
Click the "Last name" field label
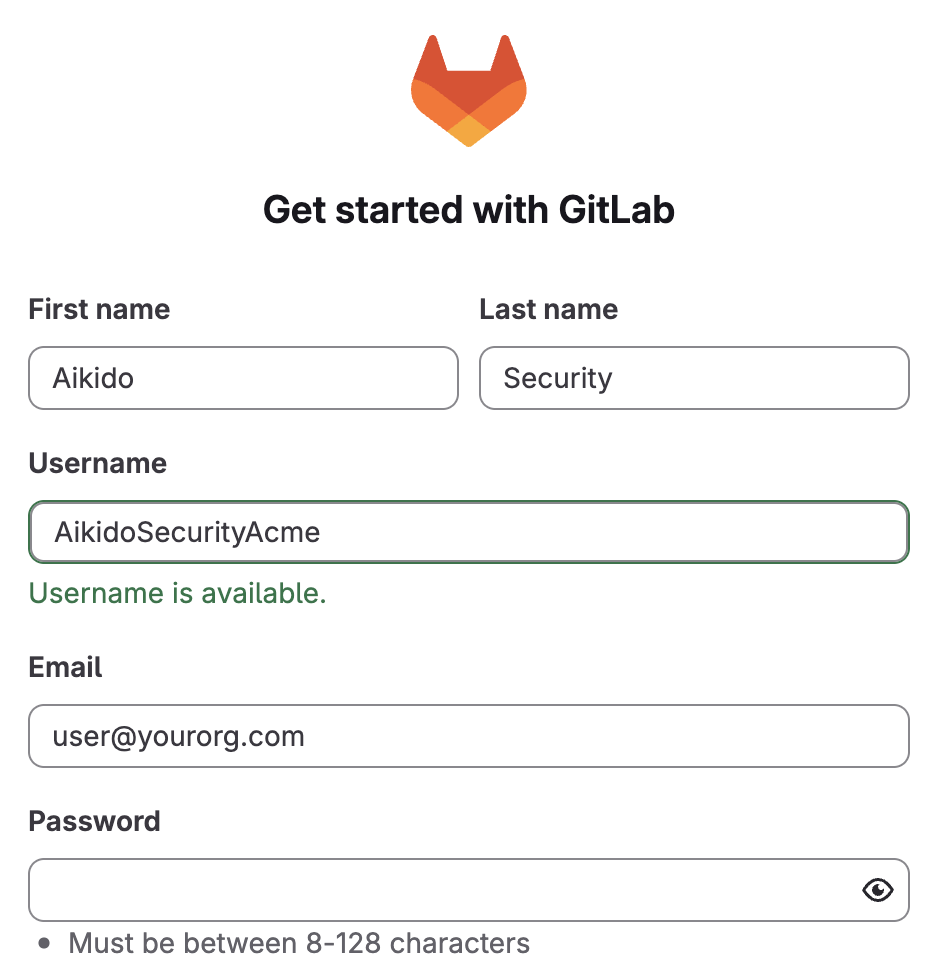pyautogui.click(x=548, y=310)
